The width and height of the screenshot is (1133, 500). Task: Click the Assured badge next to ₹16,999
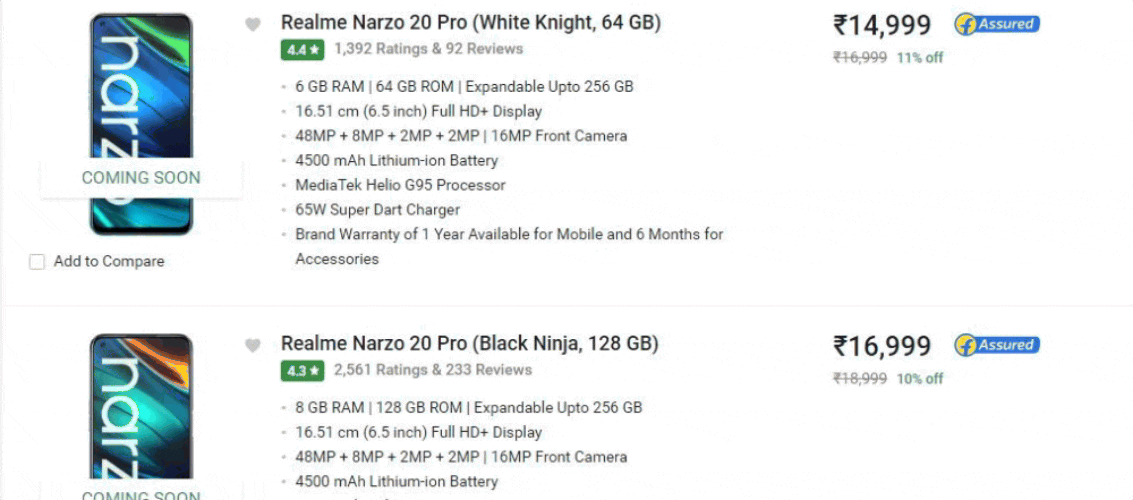pos(996,345)
